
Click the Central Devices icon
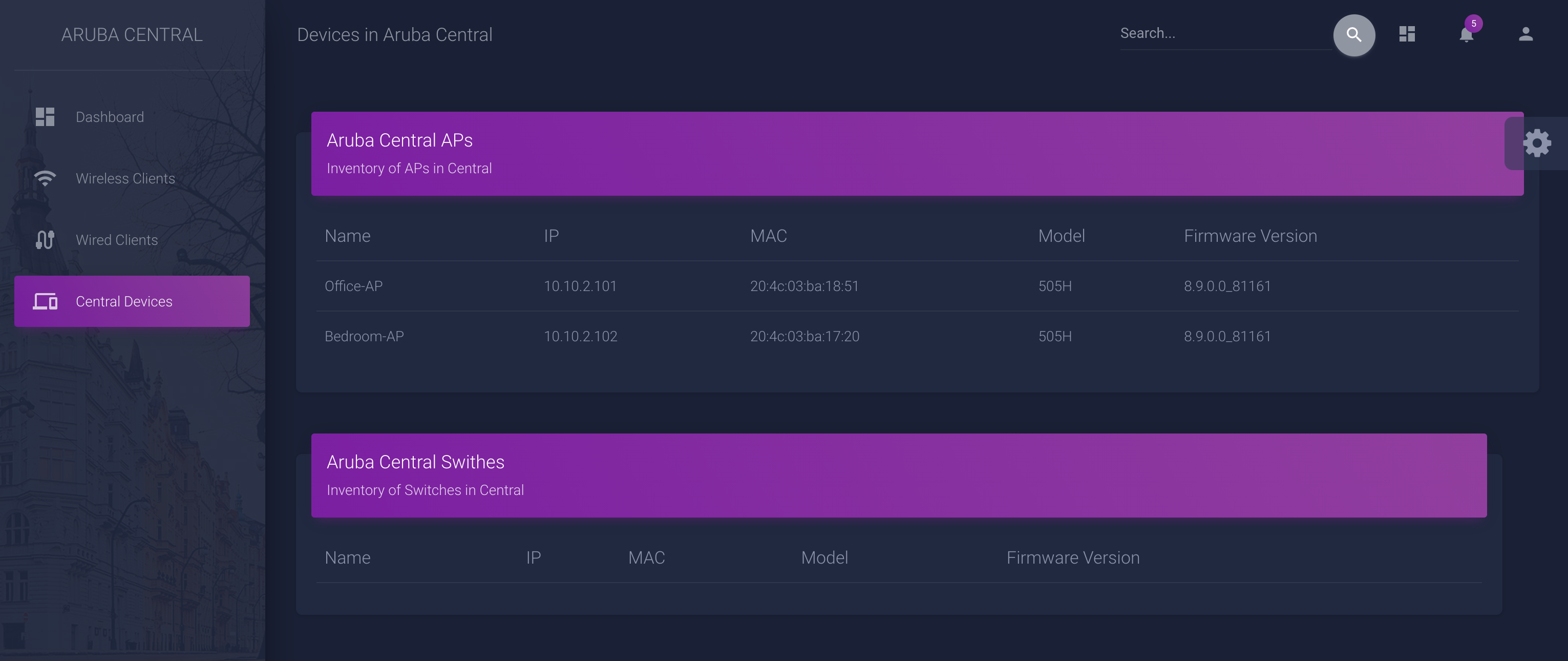(x=45, y=301)
